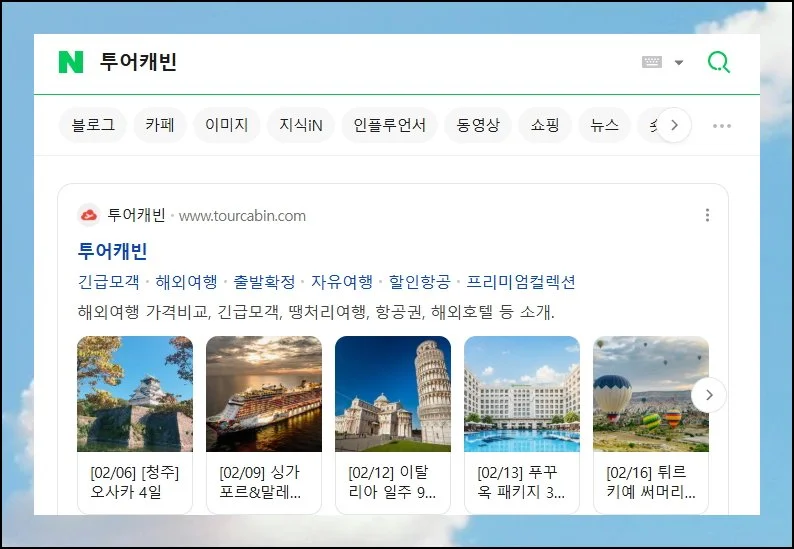The image size is (794, 549).
Task: Switch to the 이미지 tab
Action: click(226, 126)
